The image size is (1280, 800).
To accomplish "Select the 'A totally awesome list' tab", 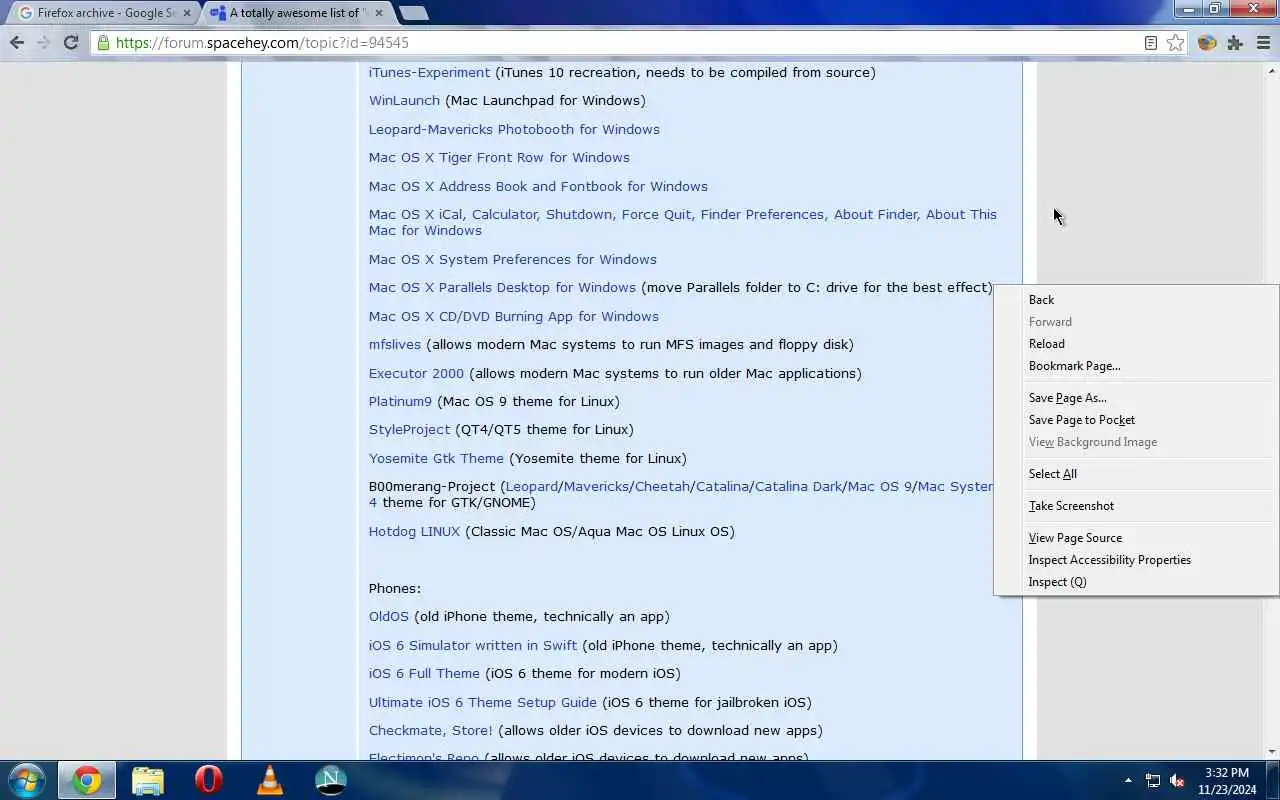I will point(296,13).
